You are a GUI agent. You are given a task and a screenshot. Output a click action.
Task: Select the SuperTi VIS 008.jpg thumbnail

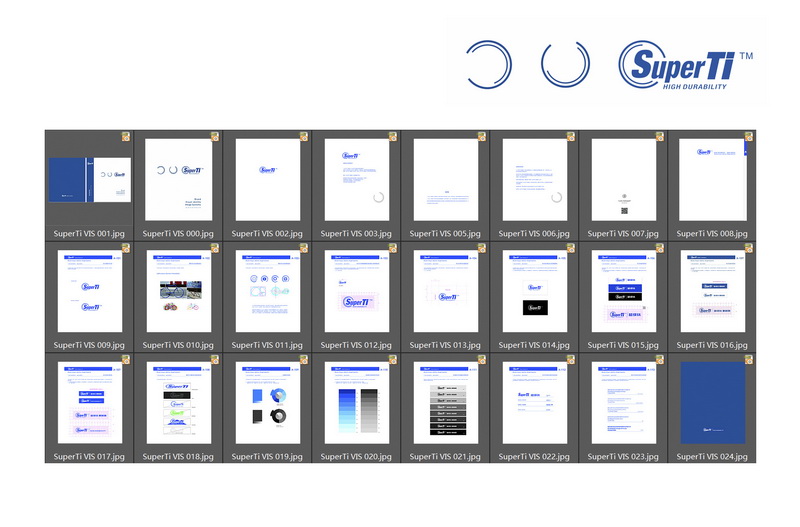click(713, 180)
